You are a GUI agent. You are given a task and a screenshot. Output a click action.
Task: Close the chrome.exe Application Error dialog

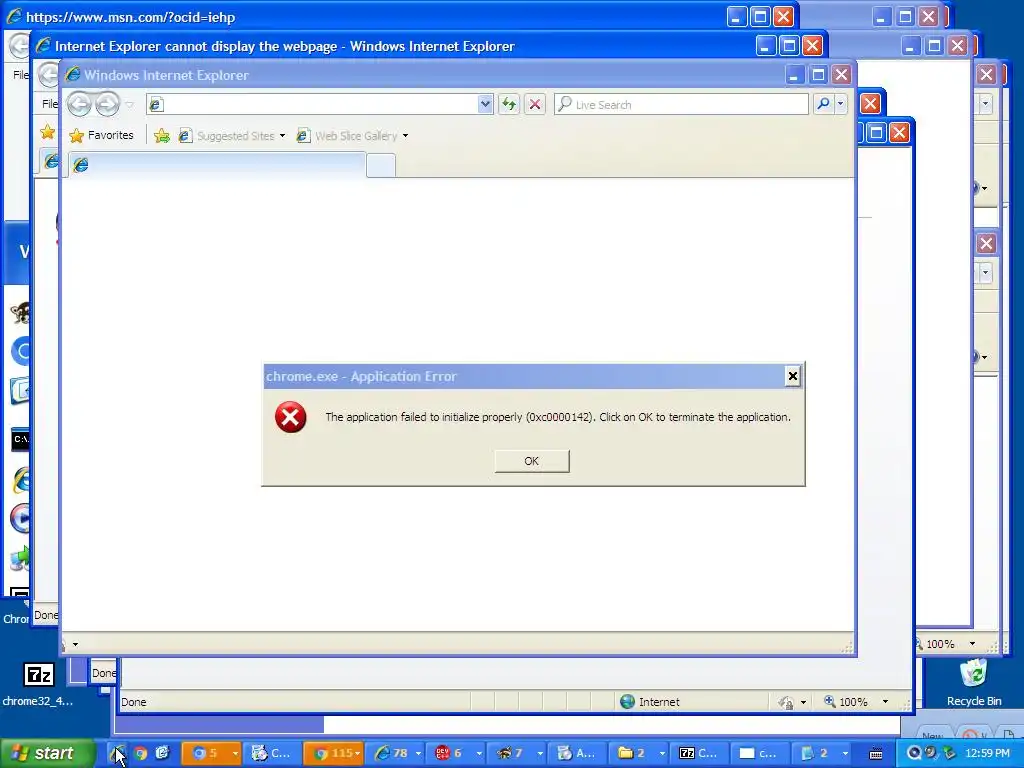(x=792, y=376)
